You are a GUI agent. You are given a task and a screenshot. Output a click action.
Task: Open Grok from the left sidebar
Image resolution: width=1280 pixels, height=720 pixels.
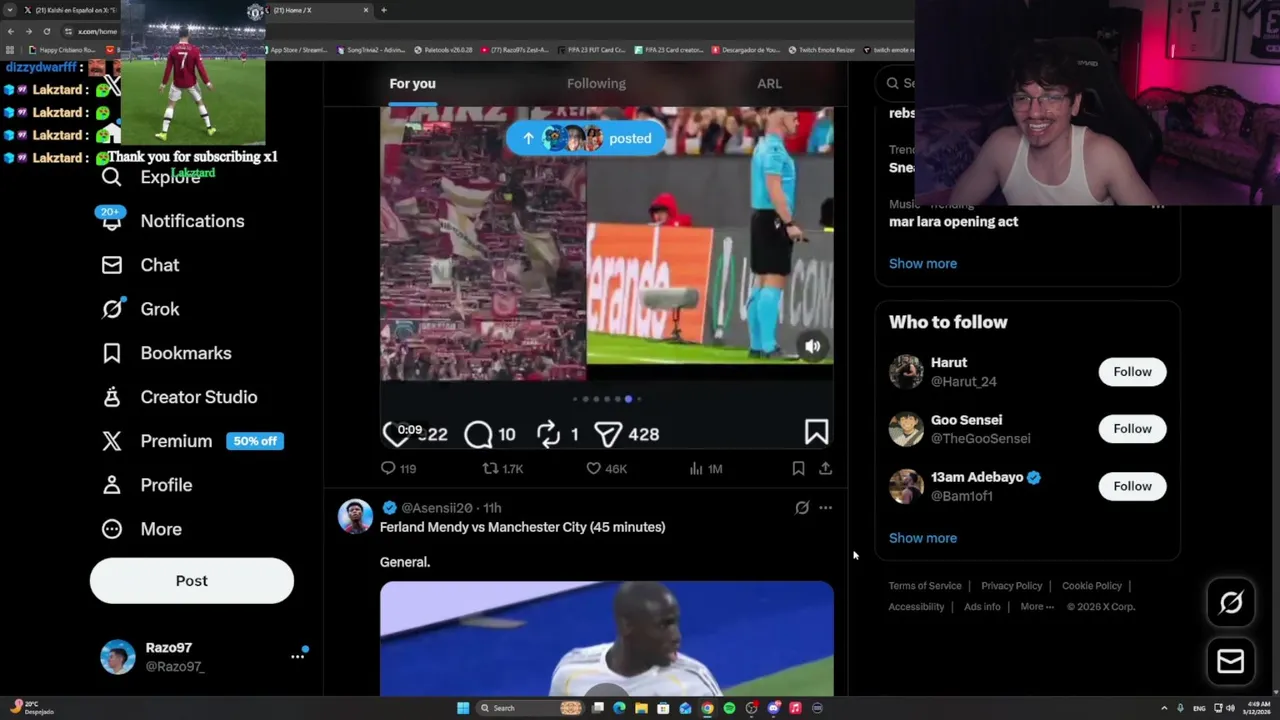140,309
